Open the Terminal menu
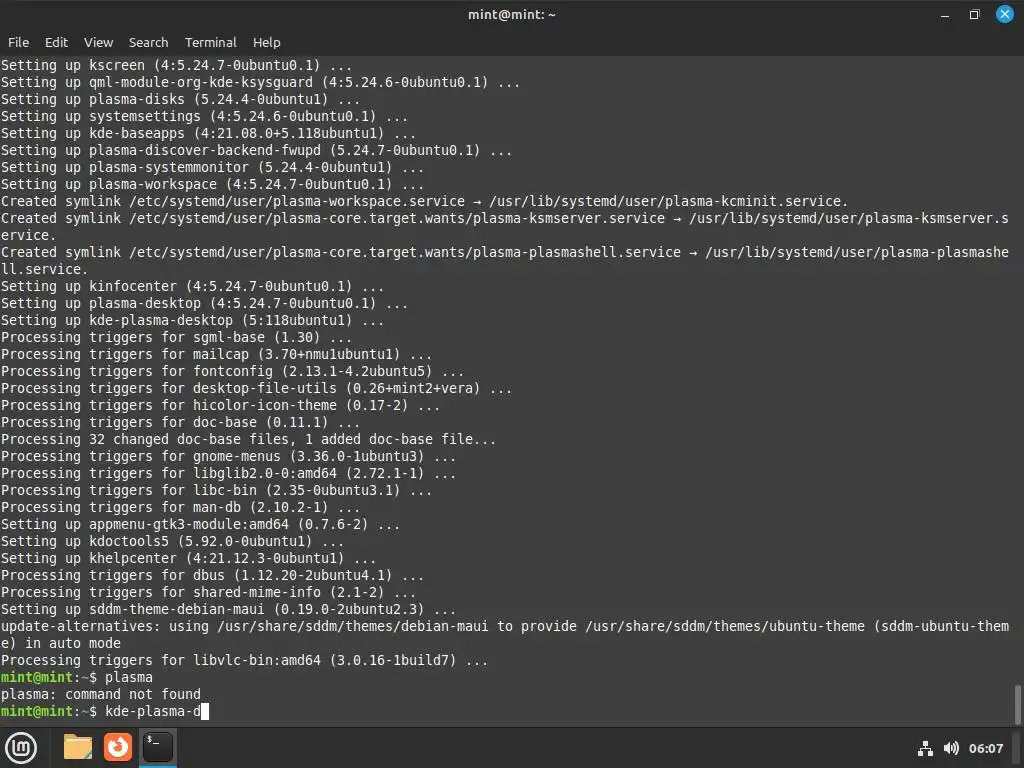1024x768 pixels. point(210,42)
